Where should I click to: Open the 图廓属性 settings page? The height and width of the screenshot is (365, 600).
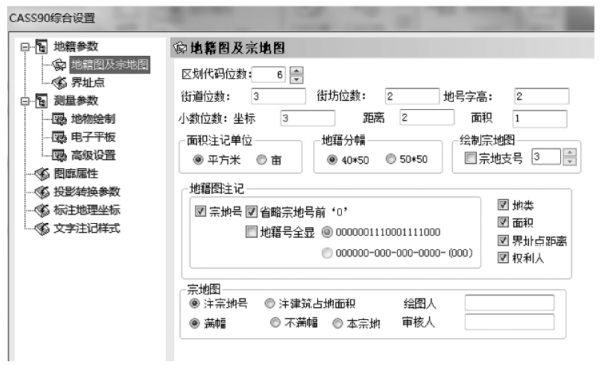click(76, 174)
